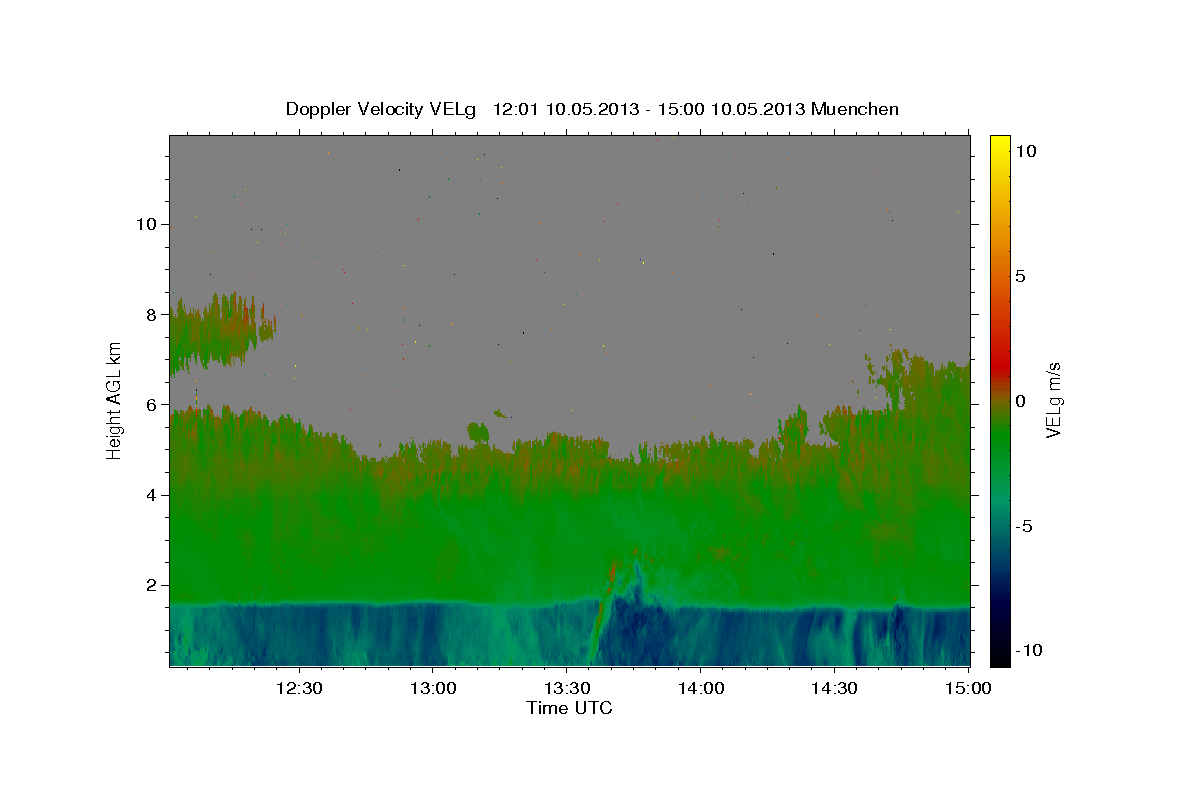Click the 14:30 time axis label
The height and width of the screenshot is (800, 1200).
click(x=835, y=688)
